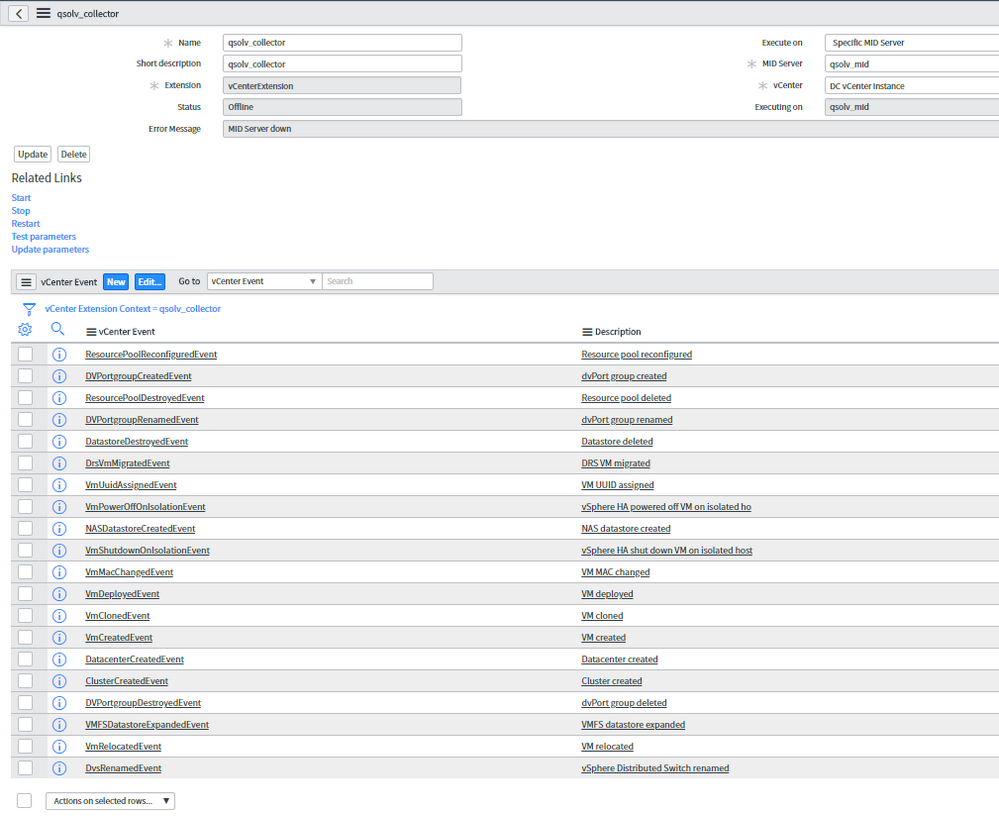Open list personalization gear icon
This screenshot has width=999, height=821.
(22, 328)
